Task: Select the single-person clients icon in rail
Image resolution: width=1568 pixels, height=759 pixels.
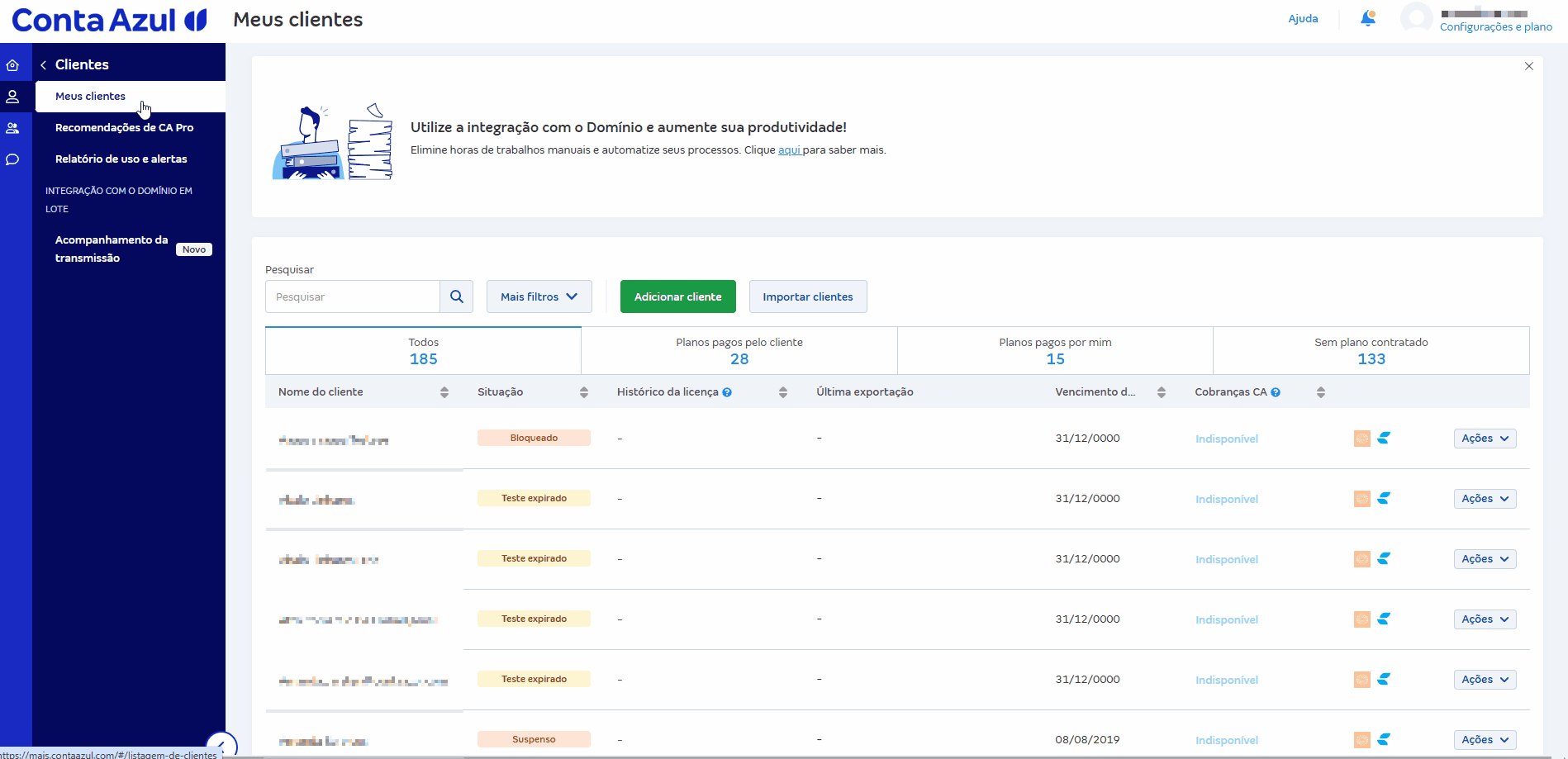Action: point(12,97)
